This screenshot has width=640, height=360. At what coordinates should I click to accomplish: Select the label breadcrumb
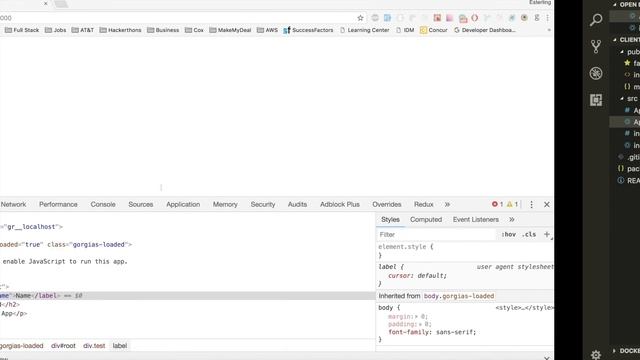point(120,346)
